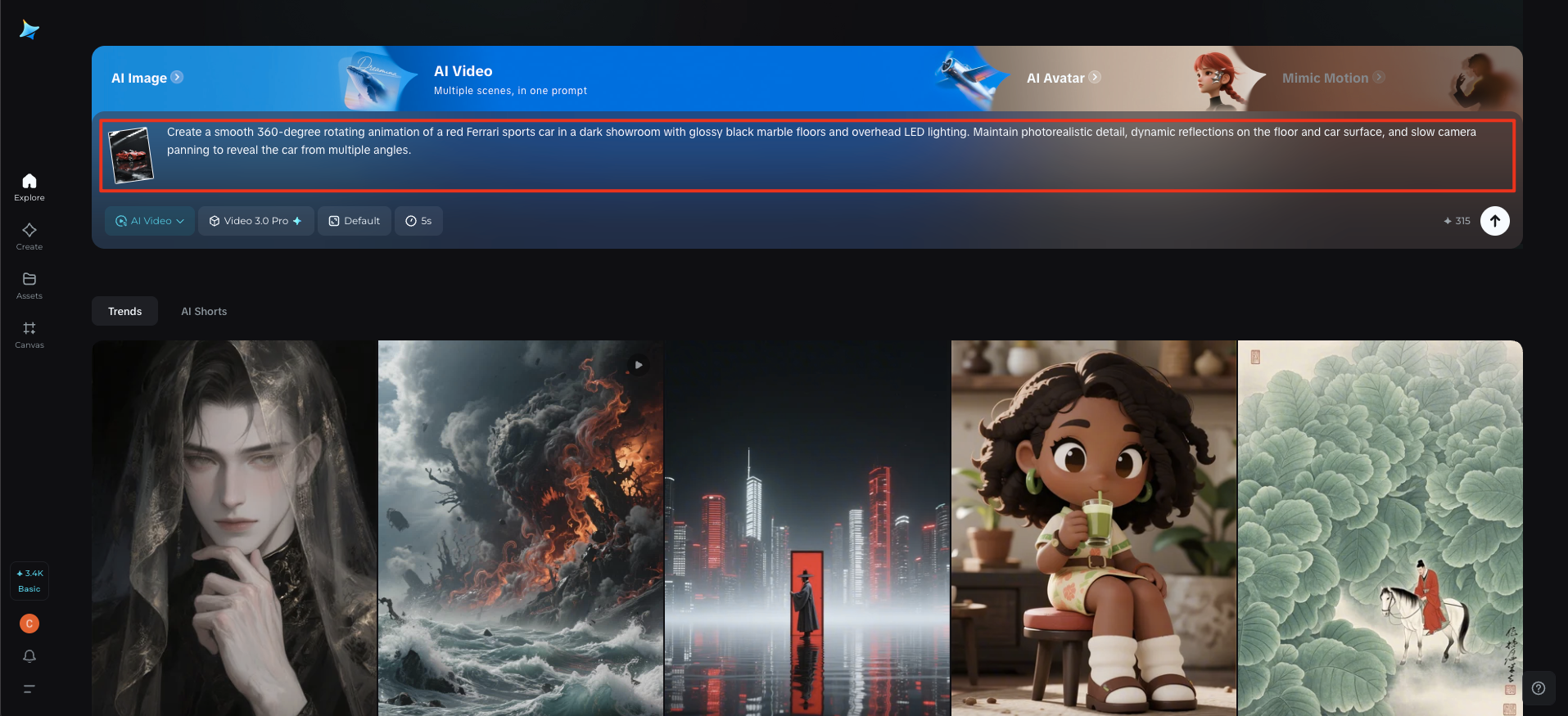Open the notifications bell

(x=29, y=656)
